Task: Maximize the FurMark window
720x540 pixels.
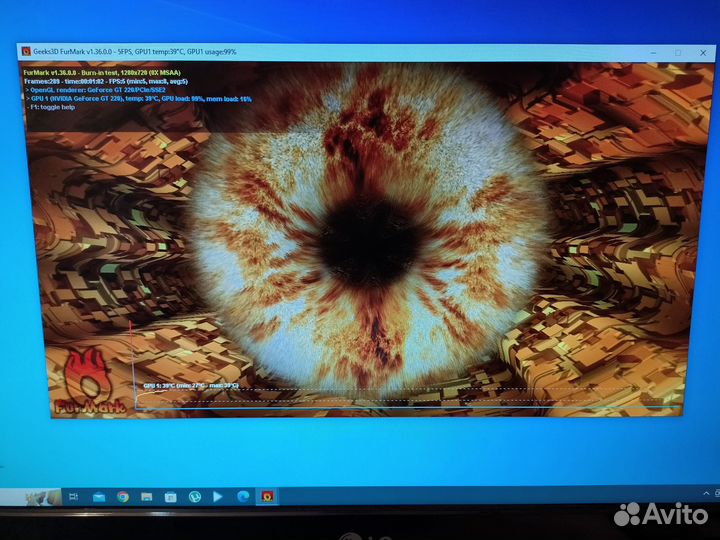Action: [x=677, y=52]
